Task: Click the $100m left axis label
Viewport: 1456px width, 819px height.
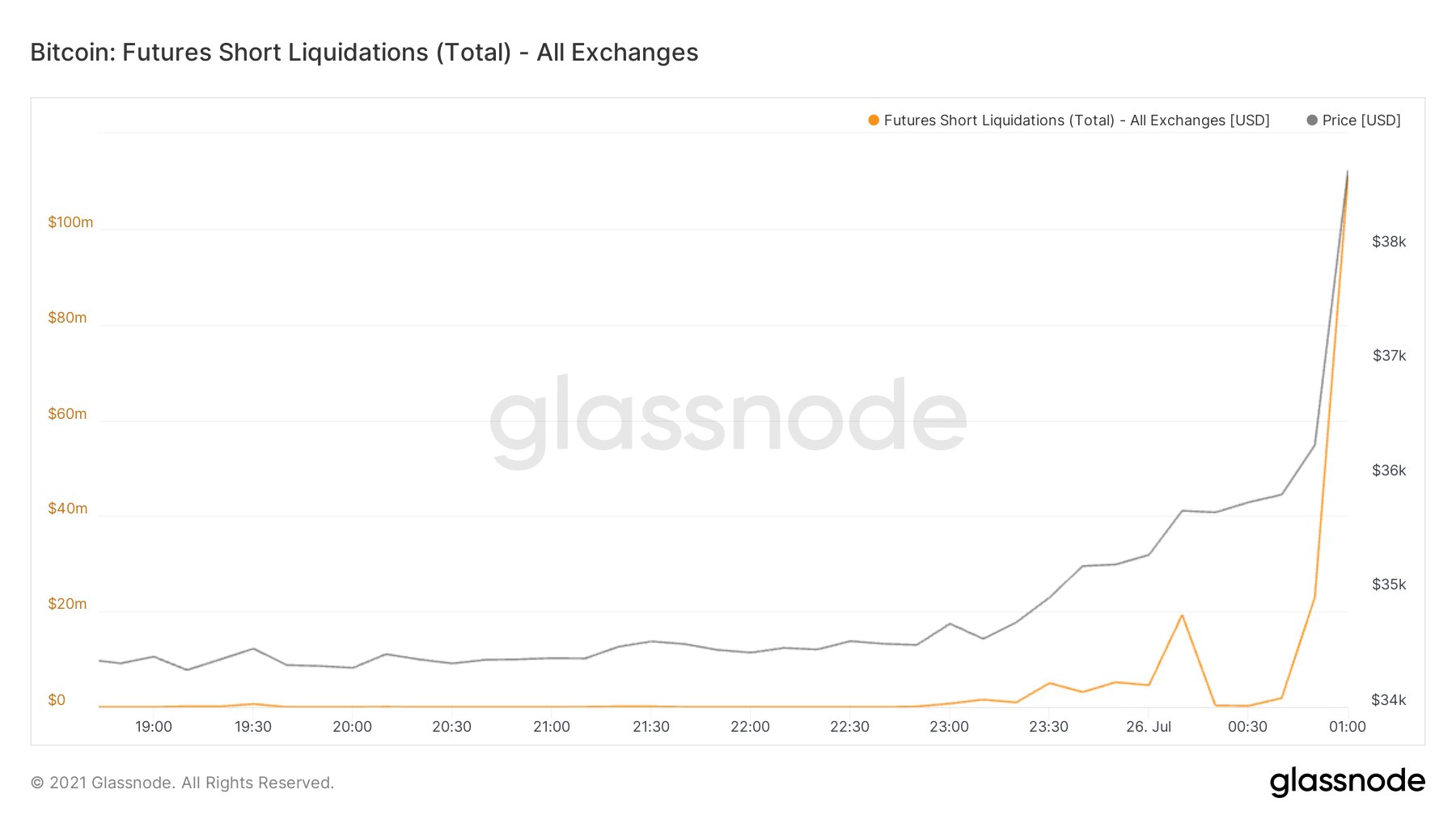Action: [x=70, y=222]
